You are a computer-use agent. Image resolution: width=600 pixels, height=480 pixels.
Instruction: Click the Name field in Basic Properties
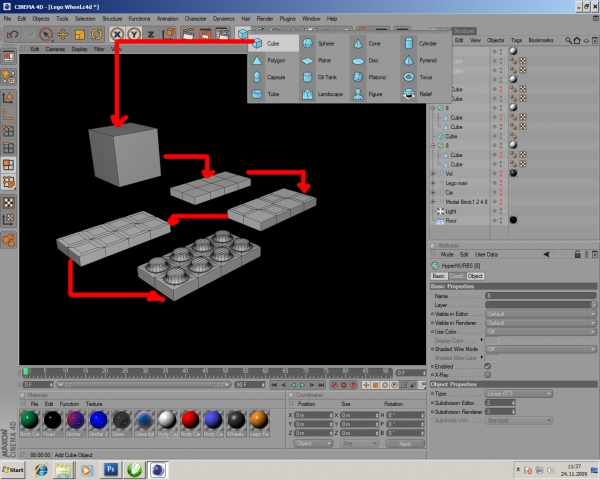point(540,296)
